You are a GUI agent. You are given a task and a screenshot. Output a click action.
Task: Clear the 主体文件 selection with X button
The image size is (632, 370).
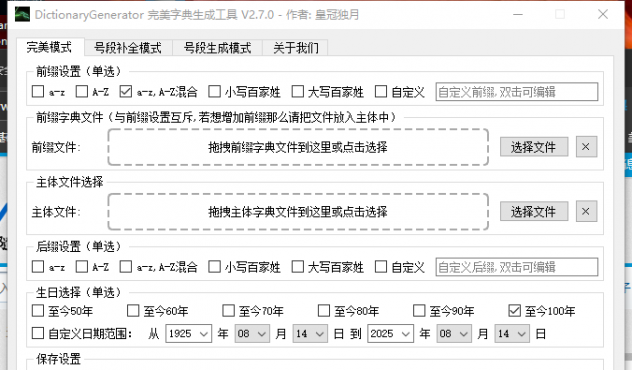(586, 211)
